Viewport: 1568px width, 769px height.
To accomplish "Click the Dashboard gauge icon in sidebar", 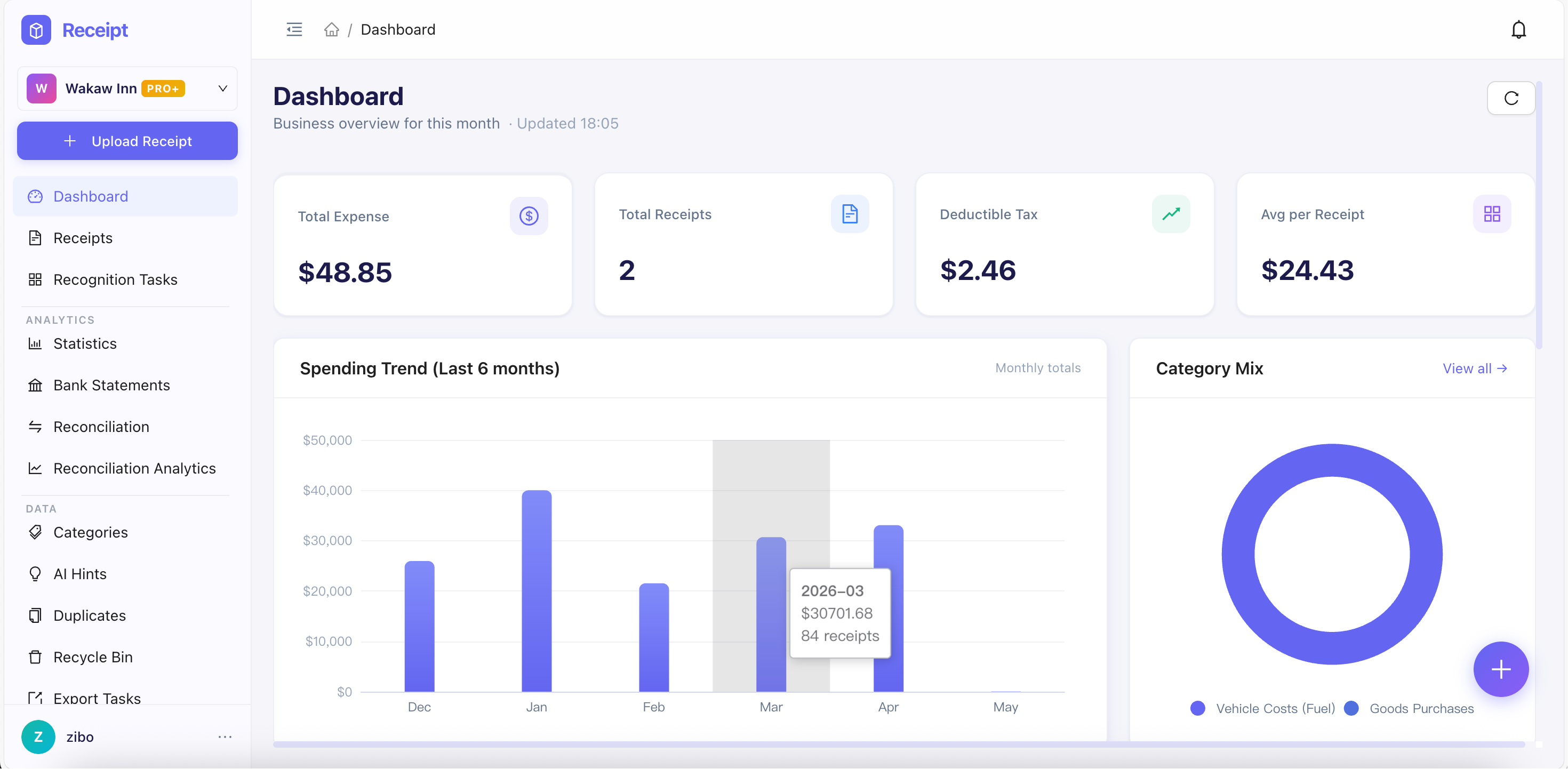I will point(35,196).
